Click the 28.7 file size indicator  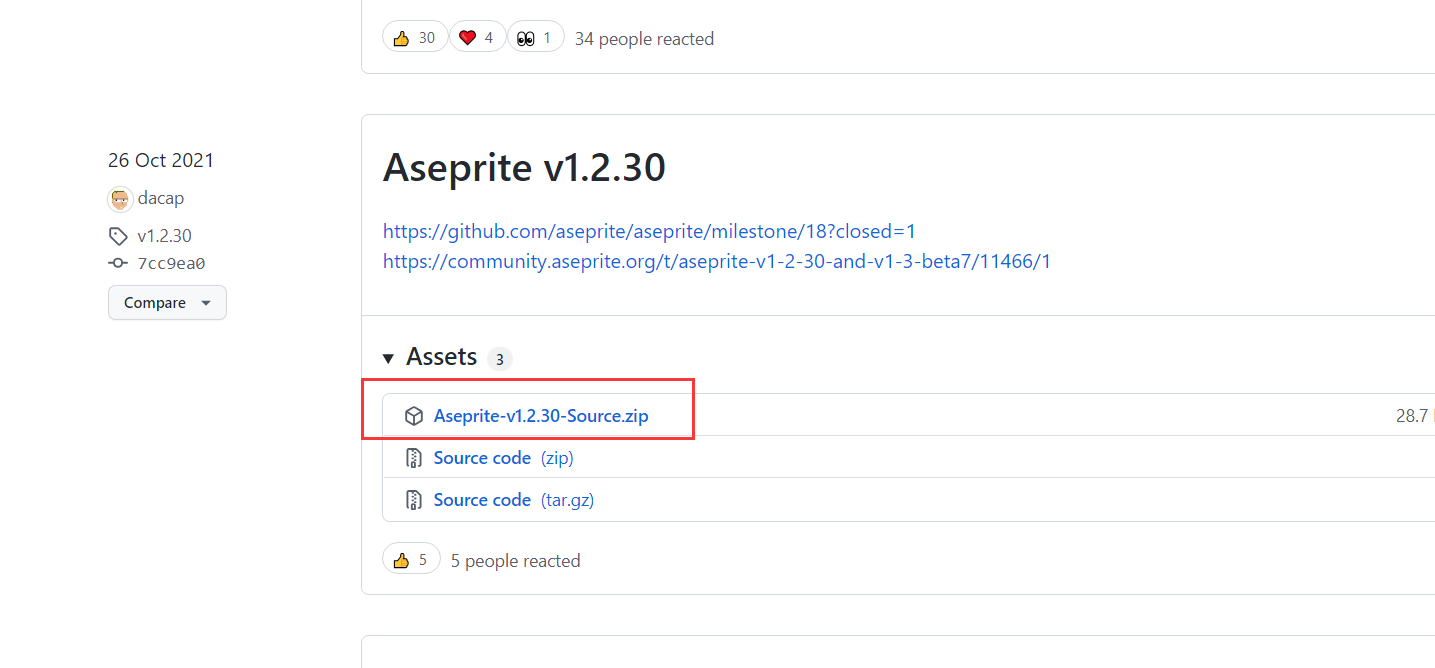pos(1414,415)
